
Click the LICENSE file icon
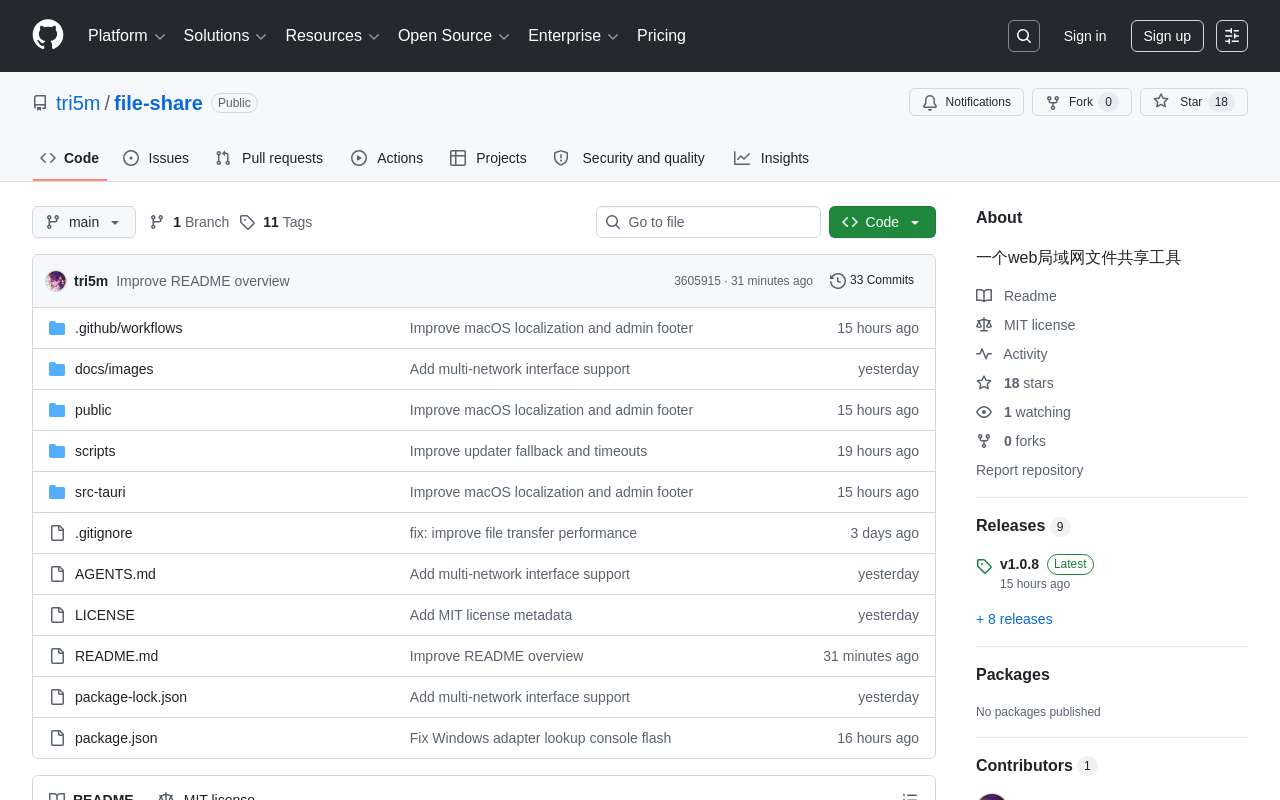(x=57, y=615)
